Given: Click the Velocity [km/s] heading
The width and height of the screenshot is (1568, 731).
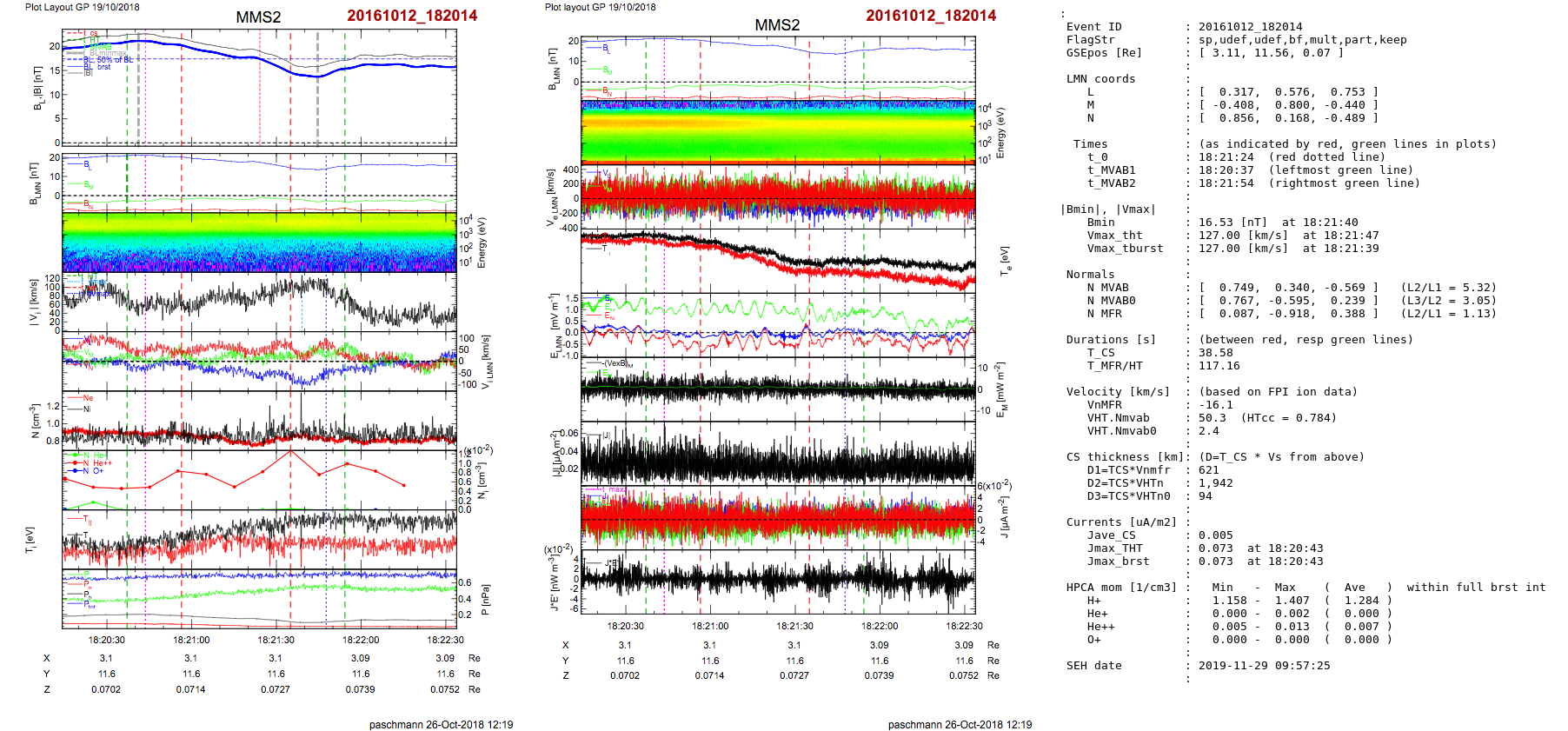Looking at the screenshot, I should pos(1118,392).
